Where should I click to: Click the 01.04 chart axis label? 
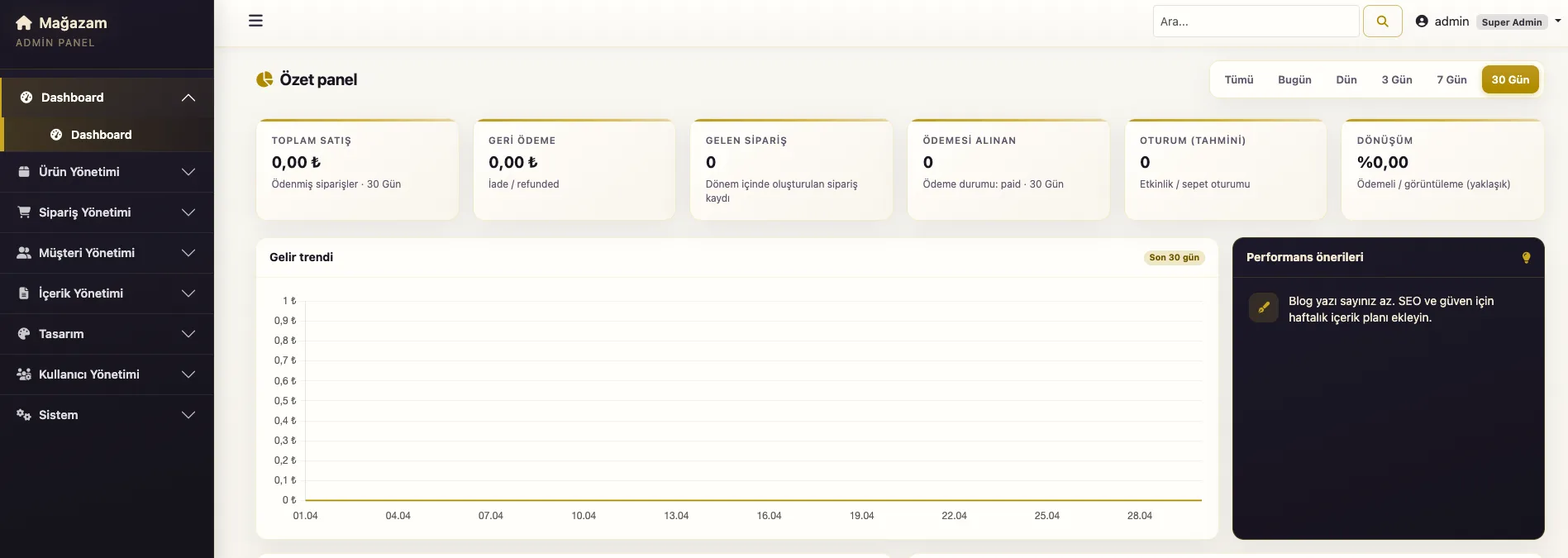point(305,516)
